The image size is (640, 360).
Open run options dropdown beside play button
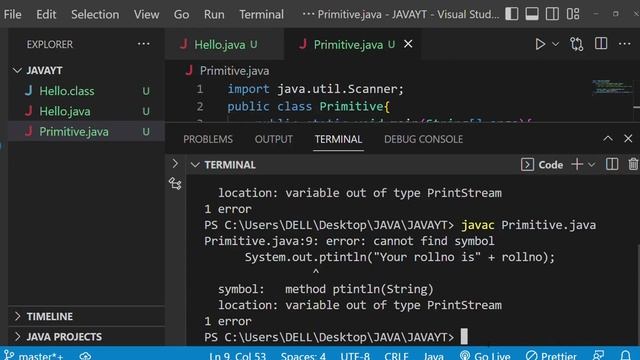pos(556,44)
